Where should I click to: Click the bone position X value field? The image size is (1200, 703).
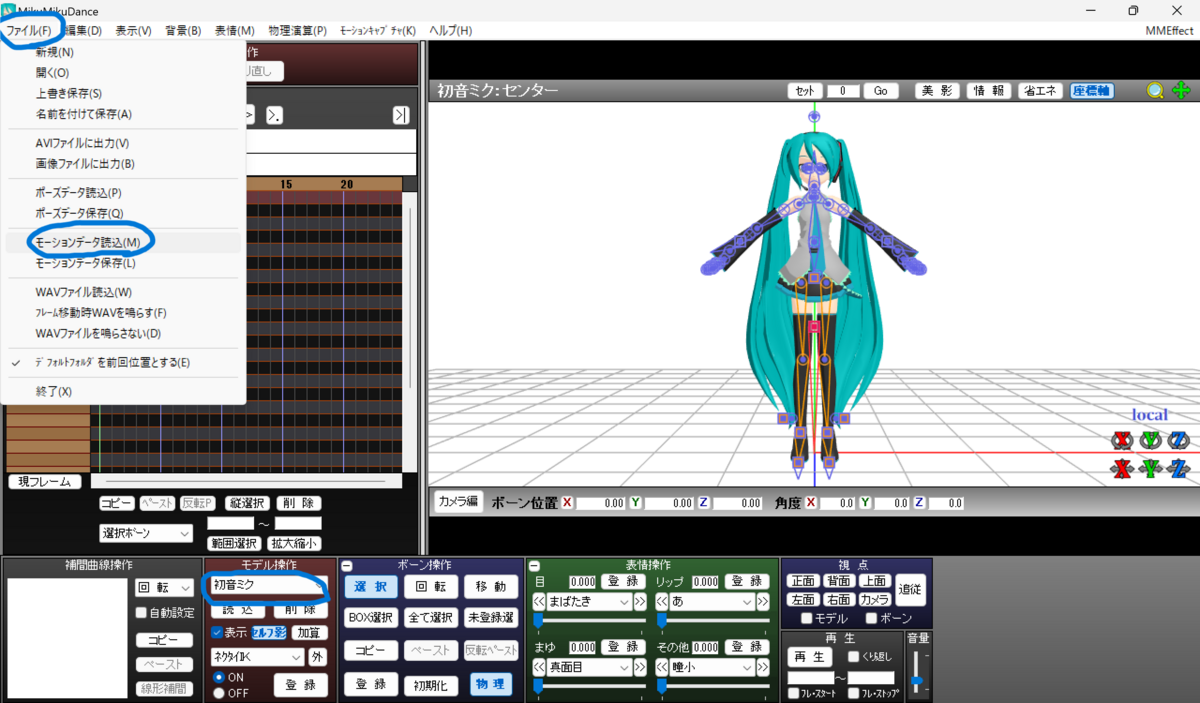(601, 503)
